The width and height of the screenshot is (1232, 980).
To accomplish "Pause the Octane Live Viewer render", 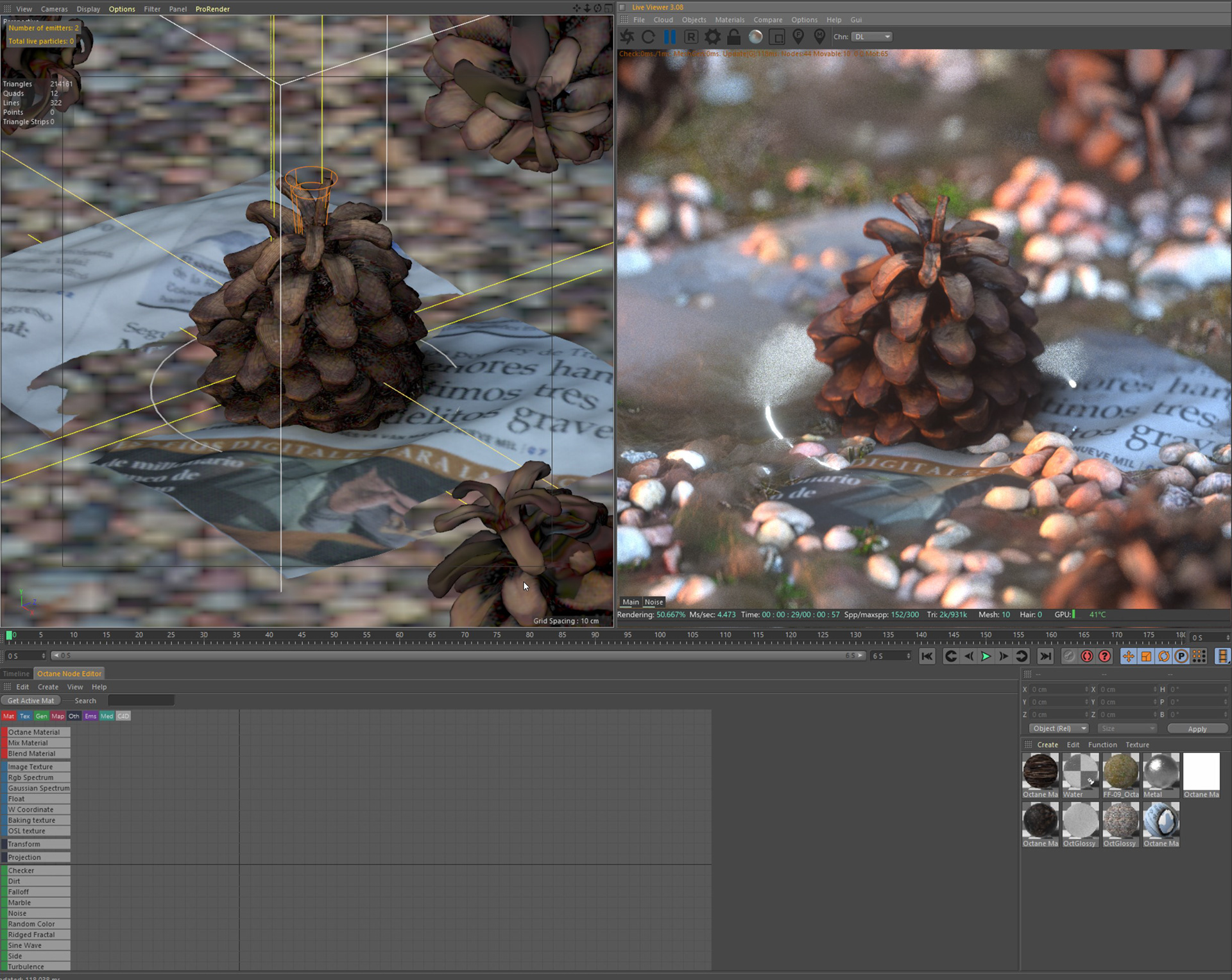I will [669, 37].
